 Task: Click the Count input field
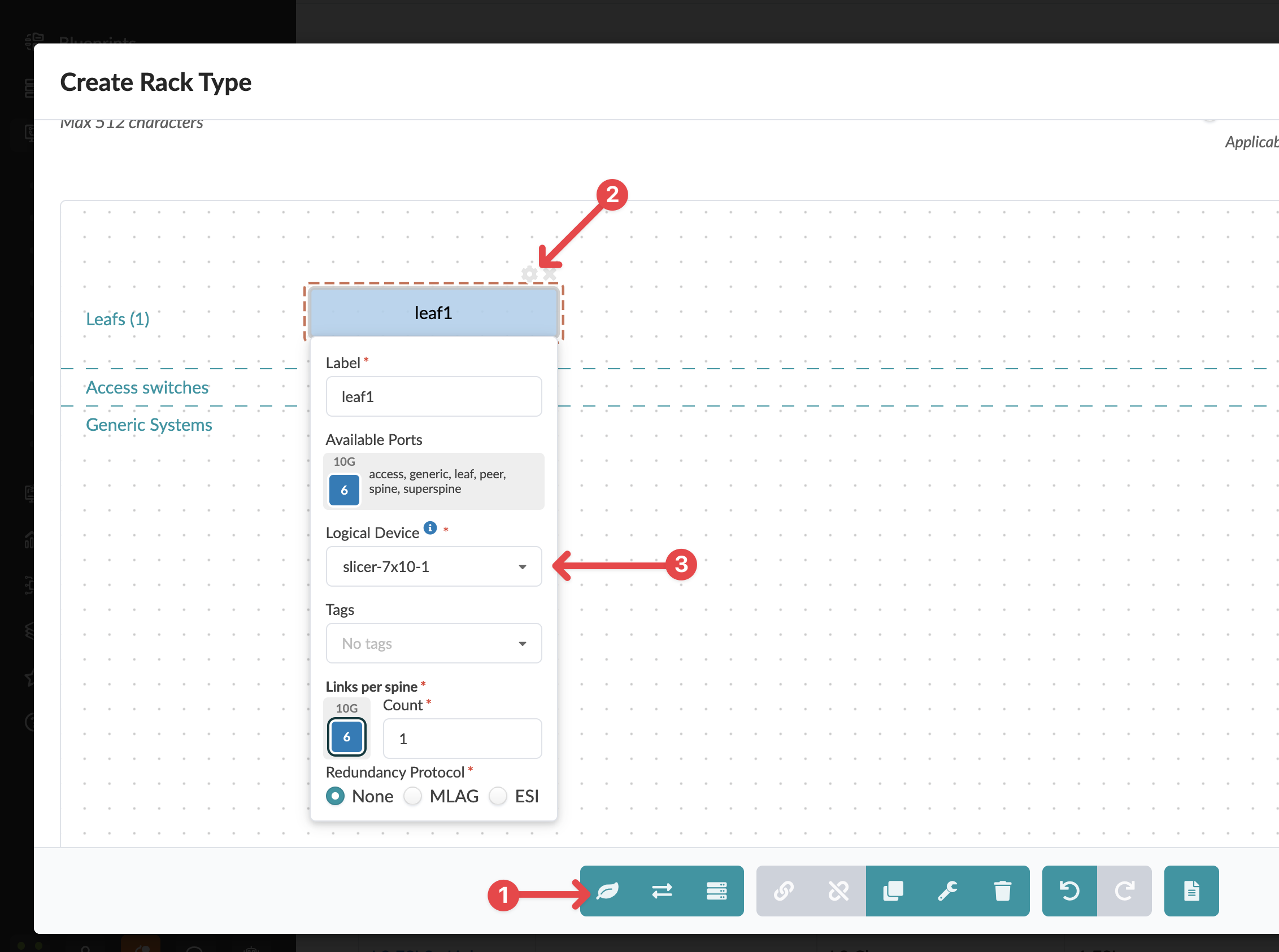[x=462, y=738]
